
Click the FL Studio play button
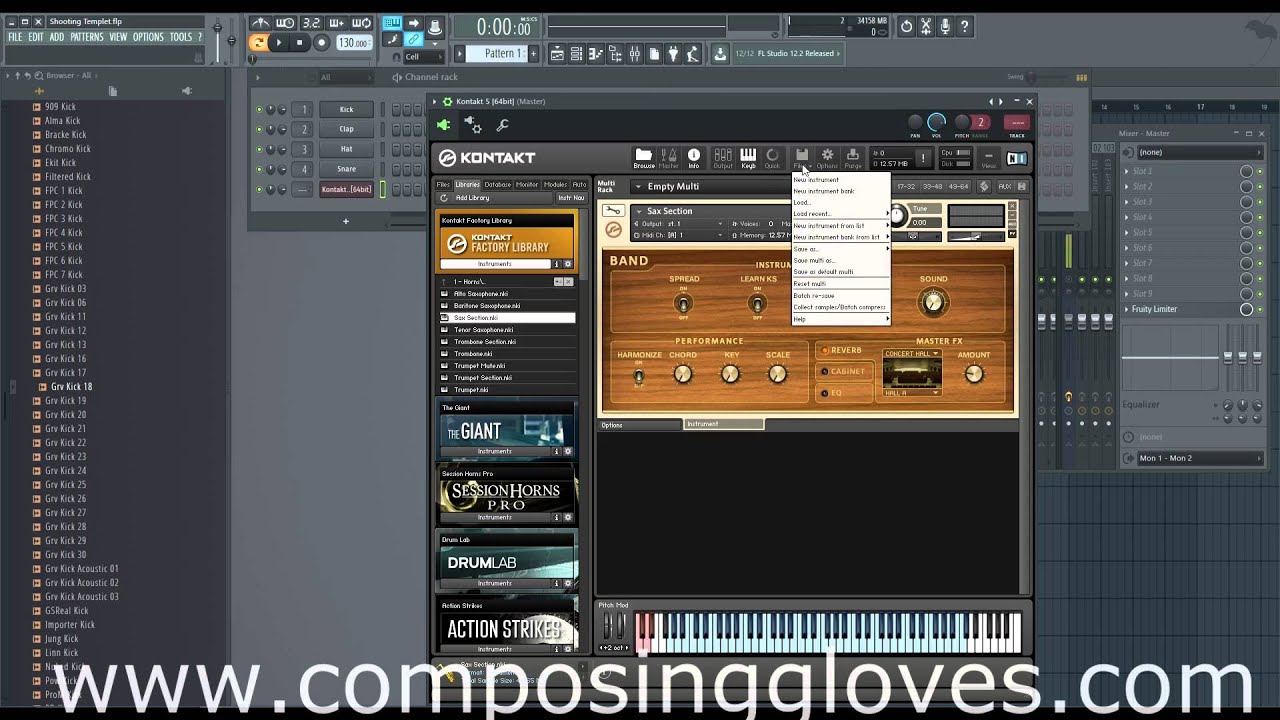click(x=279, y=42)
